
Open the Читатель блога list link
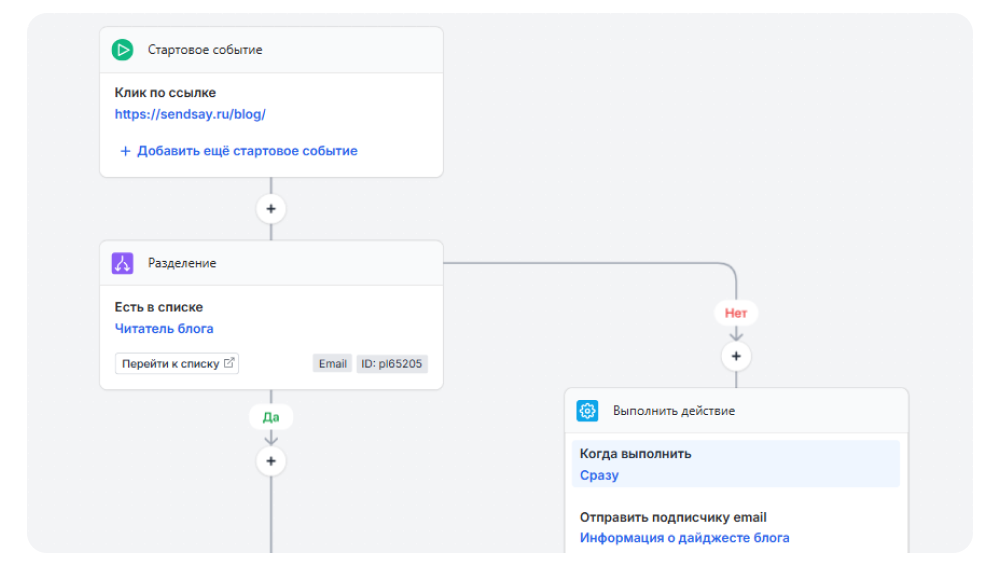coord(164,328)
